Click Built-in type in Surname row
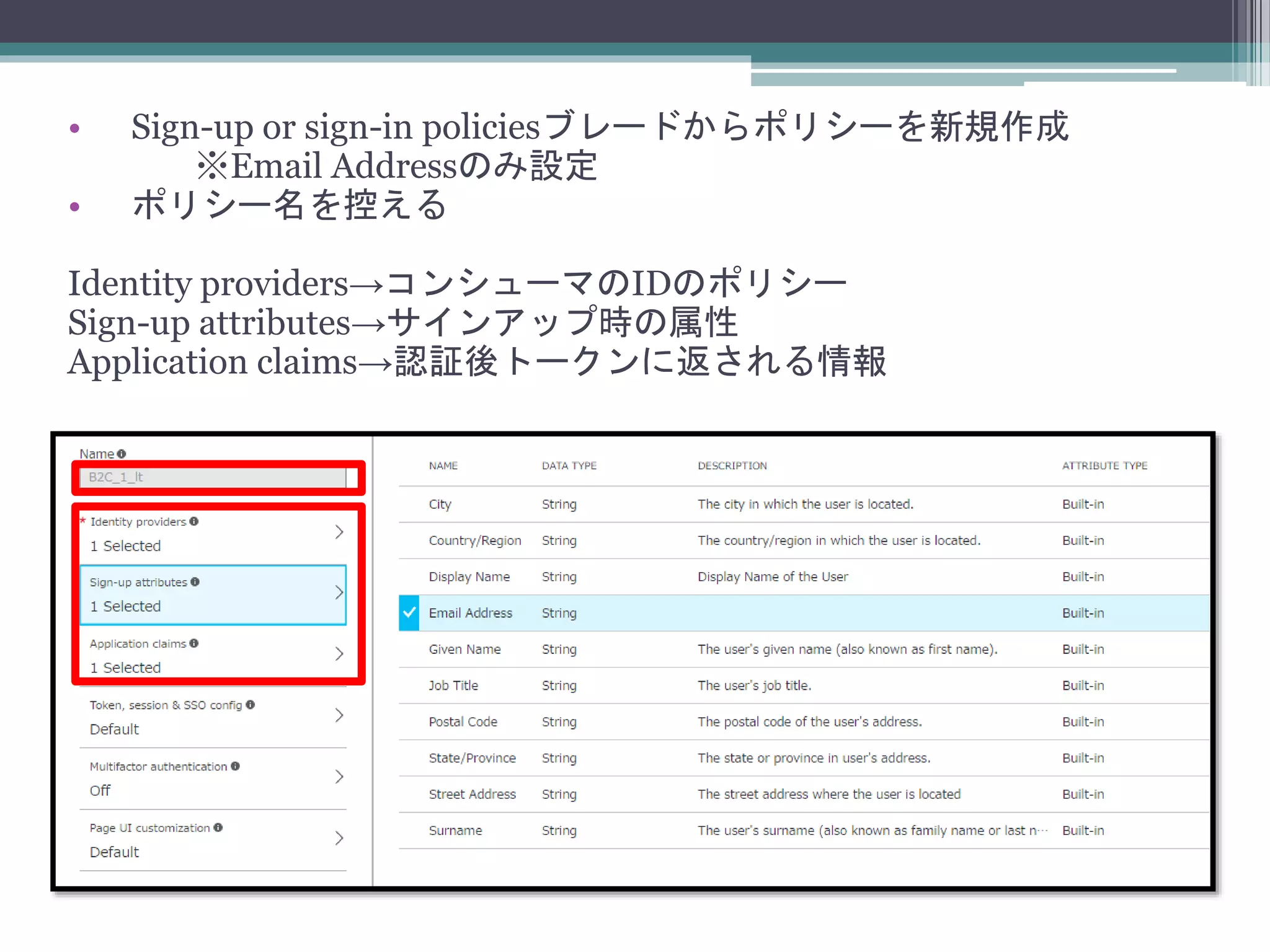Viewport: 1270px width, 952px height. [x=1083, y=831]
